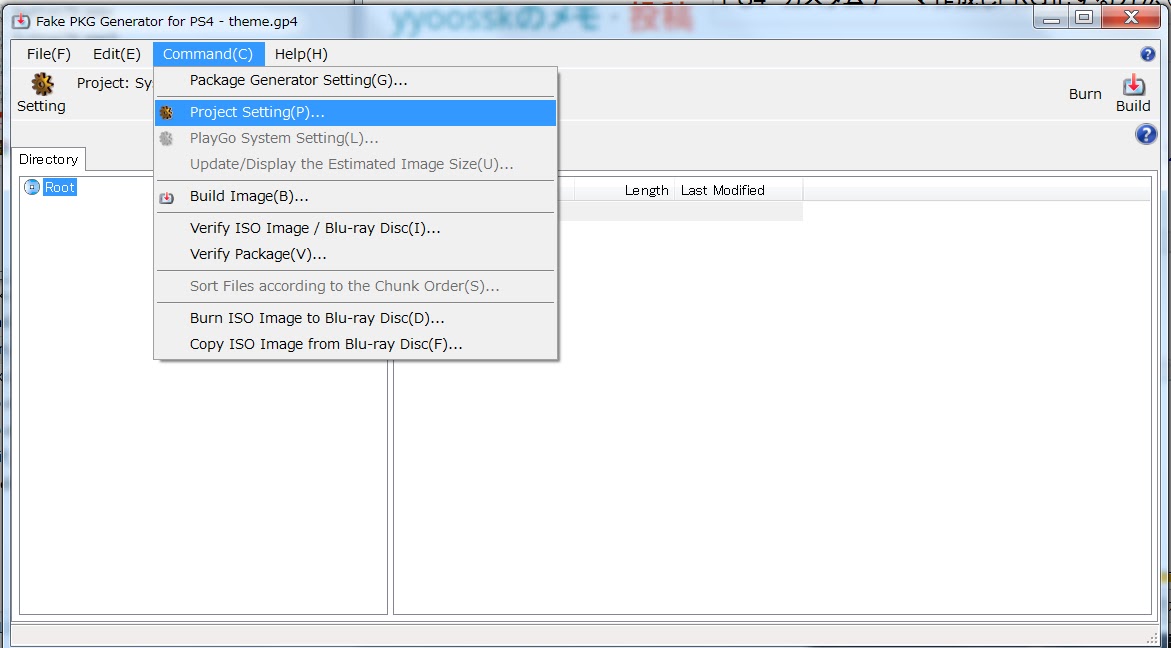Click the Directory tab
Viewport: 1171px width, 648px height.
(x=49, y=159)
